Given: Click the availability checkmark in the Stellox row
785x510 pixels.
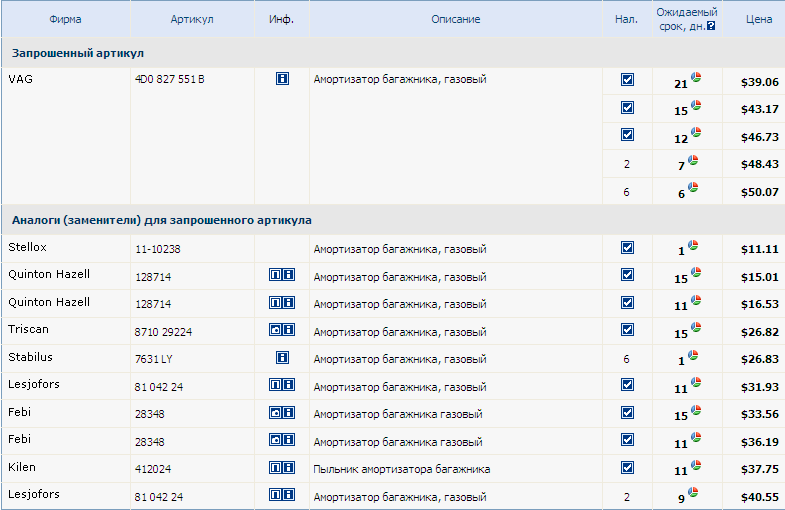Looking at the screenshot, I should [x=627, y=248].
